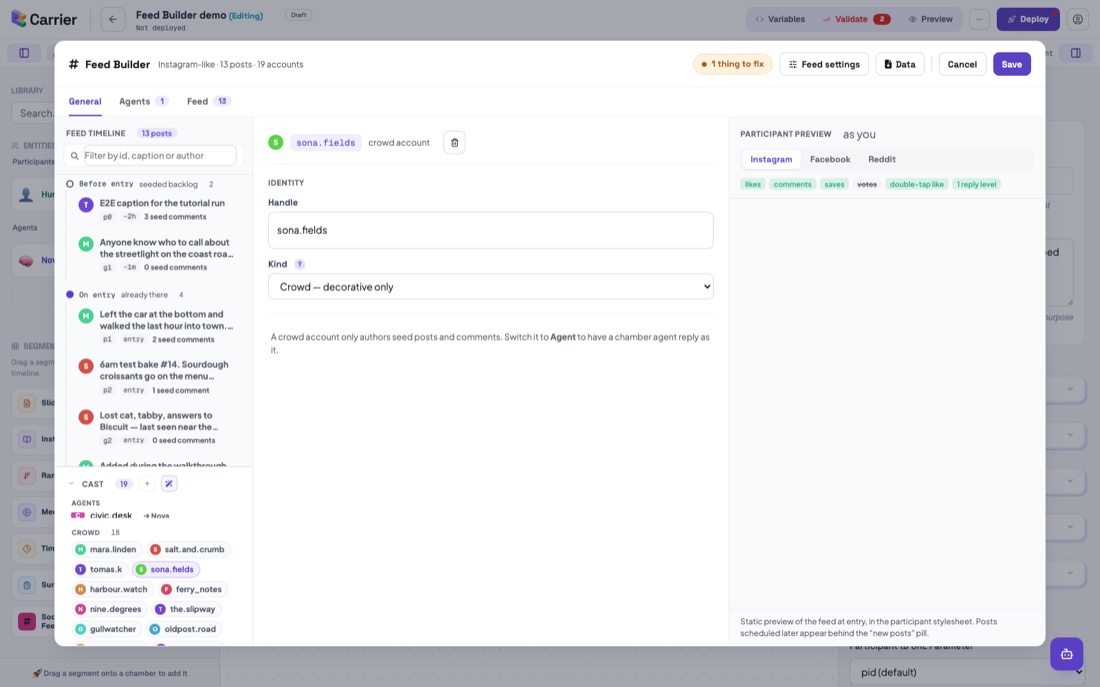Open the user profile icon
The width and height of the screenshot is (1100, 687).
(1078, 19)
